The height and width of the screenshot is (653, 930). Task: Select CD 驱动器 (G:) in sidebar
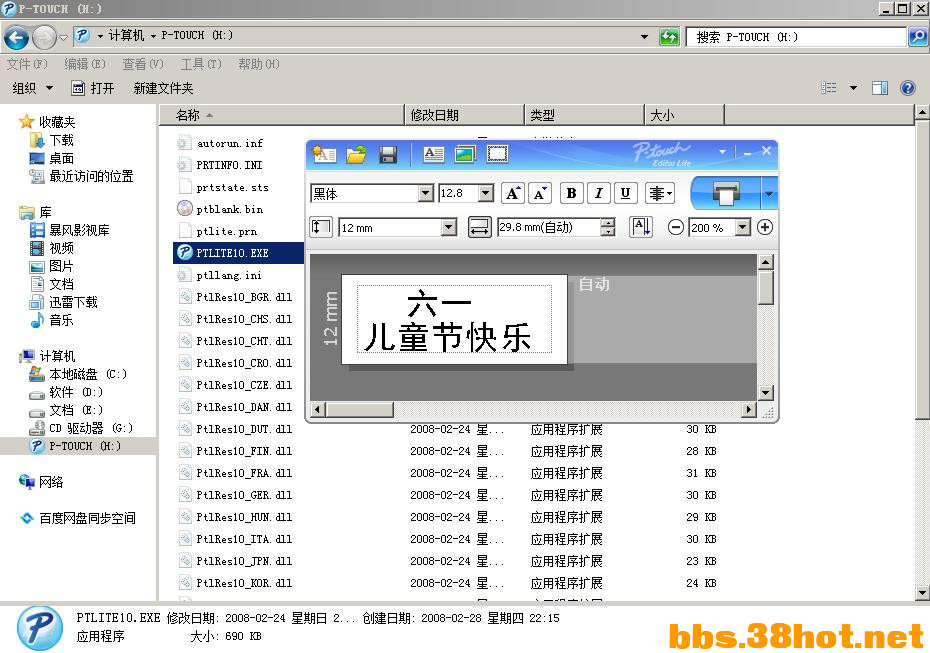tap(81, 428)
